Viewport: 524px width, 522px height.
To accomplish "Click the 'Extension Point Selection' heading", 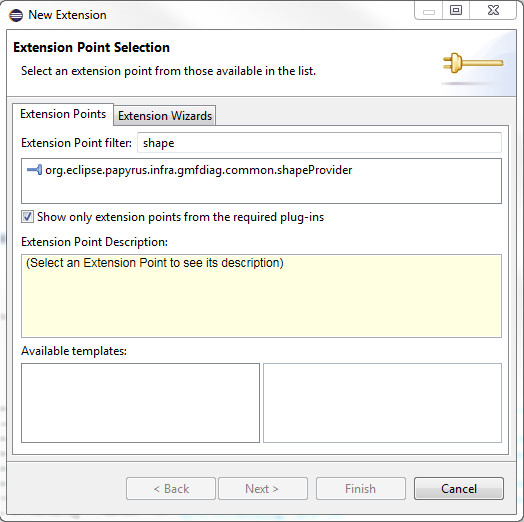I will pyautogui.click(x=91, y=47).
